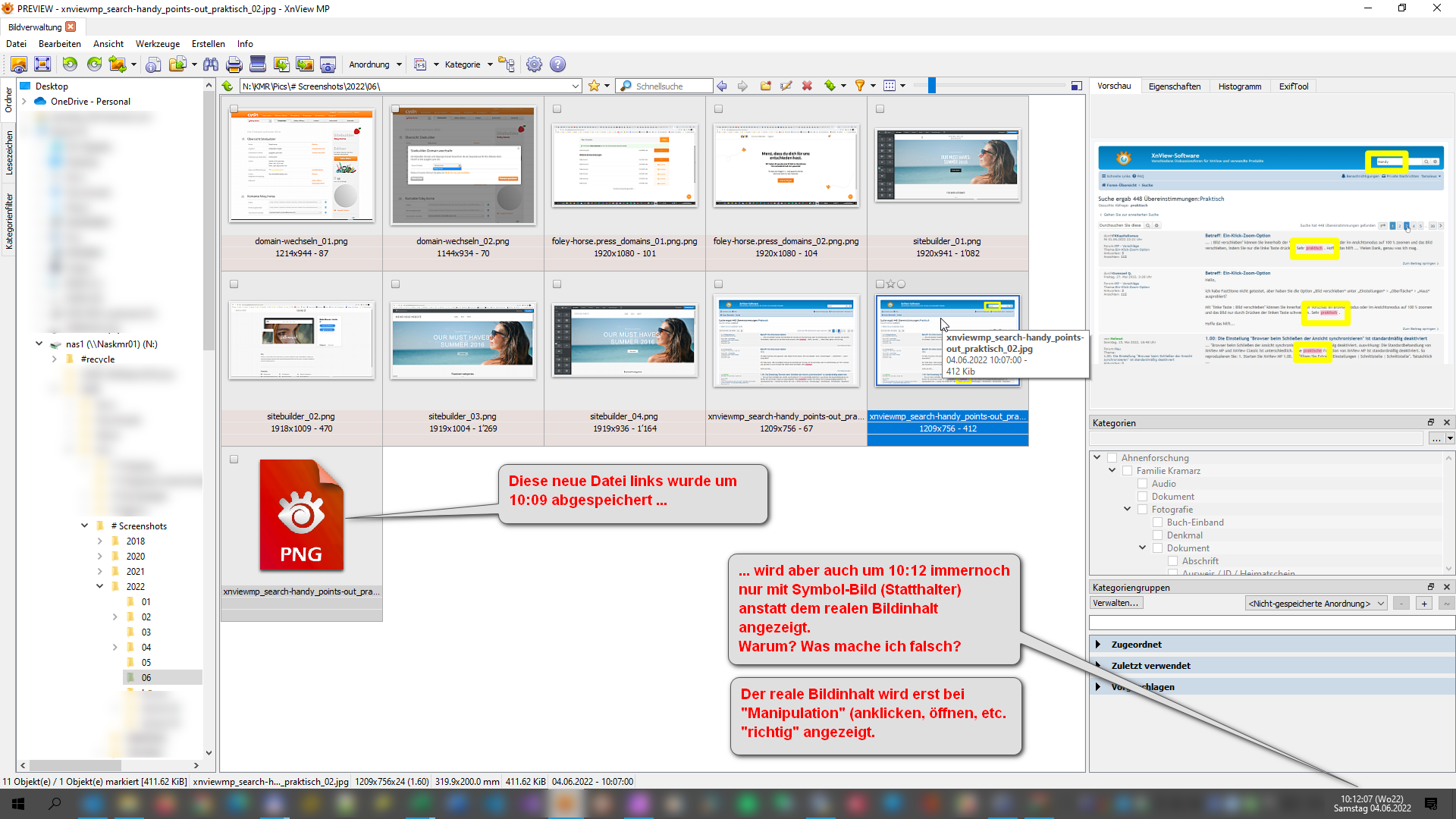Click the print icon in toolbar
The width and height of the screenshot is (1456, 819).
pyautogui.click(x=234, y=64)
